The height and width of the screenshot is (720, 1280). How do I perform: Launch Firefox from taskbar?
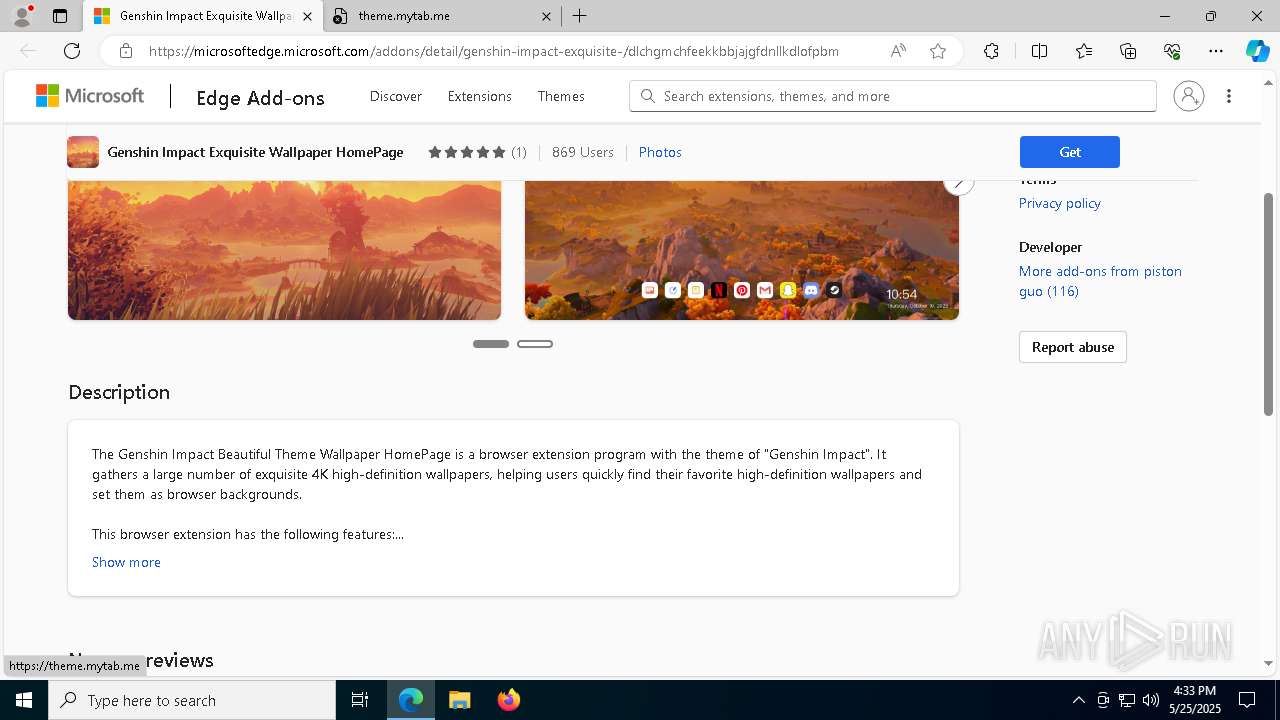pos(508,700)
